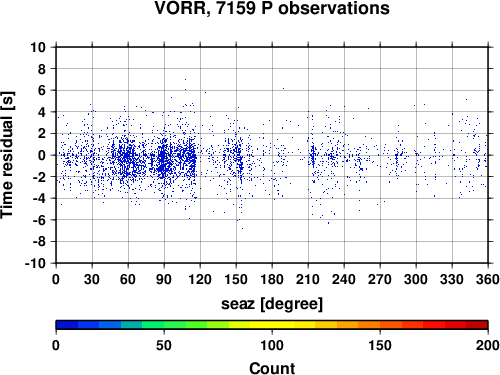This screenshot has width=500, height=375.
Task: Click the dense data cluster at 90 degrees
Action: pyautogui.click(x=163, y=159)
